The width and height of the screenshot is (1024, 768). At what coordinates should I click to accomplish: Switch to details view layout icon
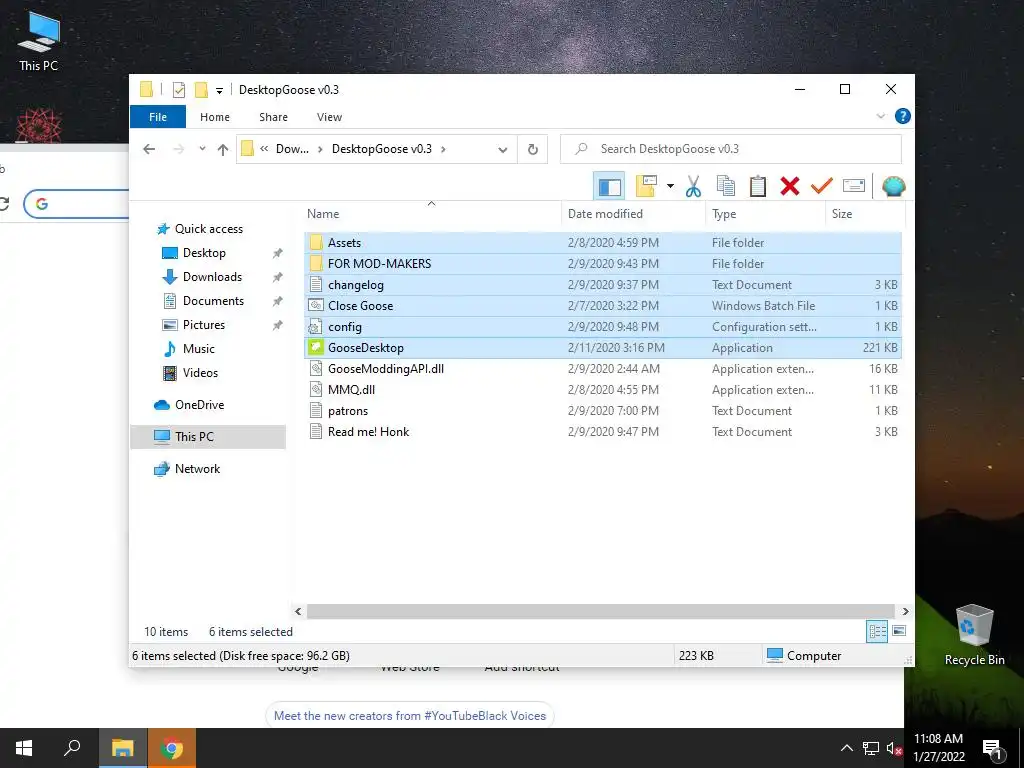tap(877, 632)
